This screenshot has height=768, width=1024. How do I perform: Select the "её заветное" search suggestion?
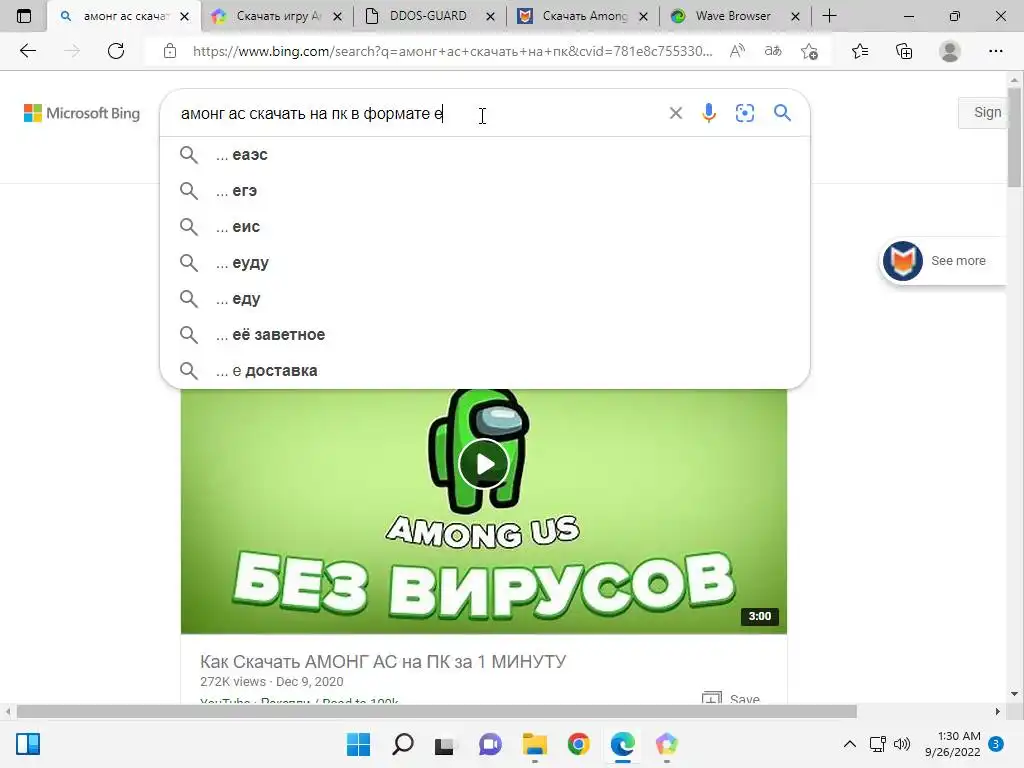(x=485, y=334)
